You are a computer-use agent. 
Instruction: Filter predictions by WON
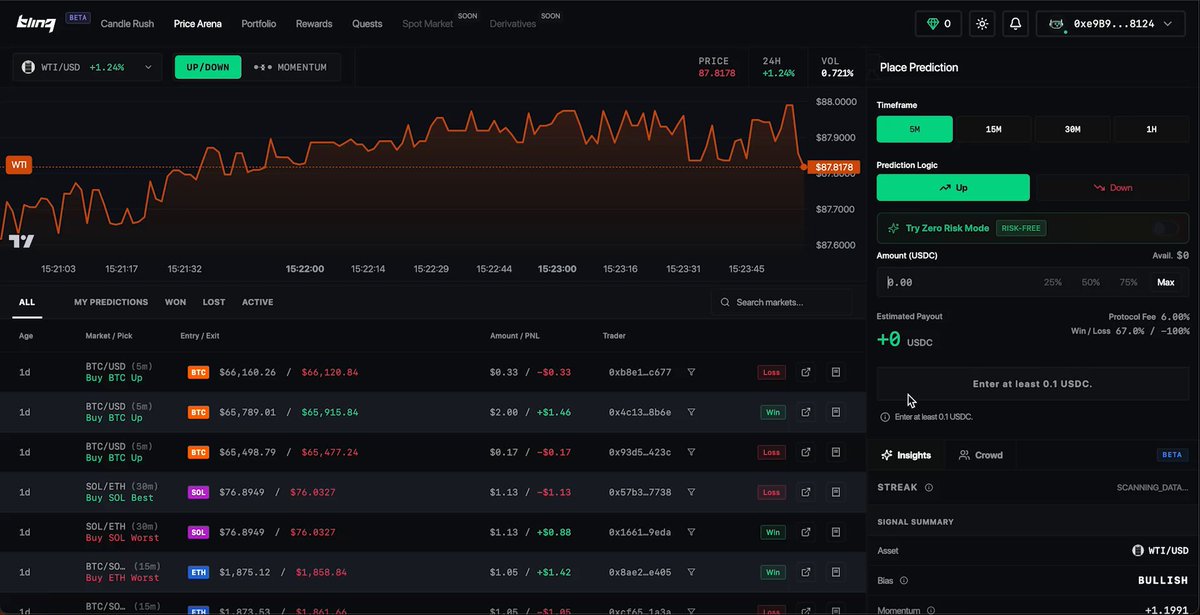click(176, 302)
